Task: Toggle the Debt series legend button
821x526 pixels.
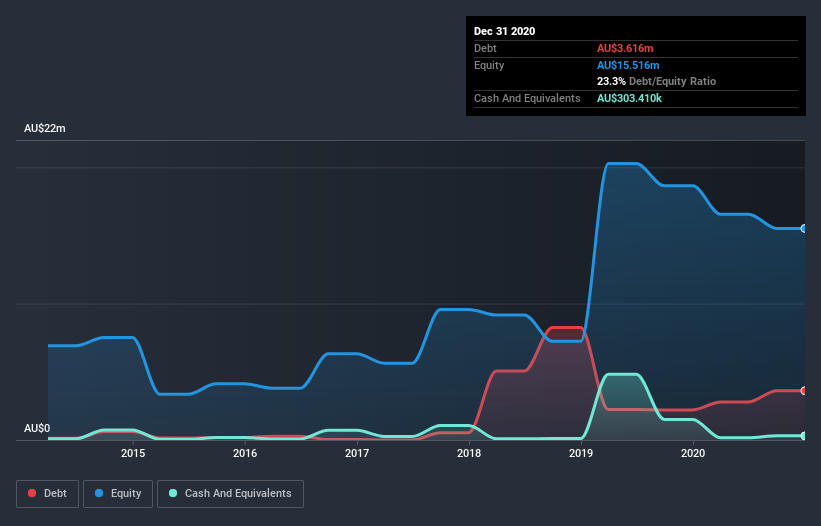Action: coord(47,494)
